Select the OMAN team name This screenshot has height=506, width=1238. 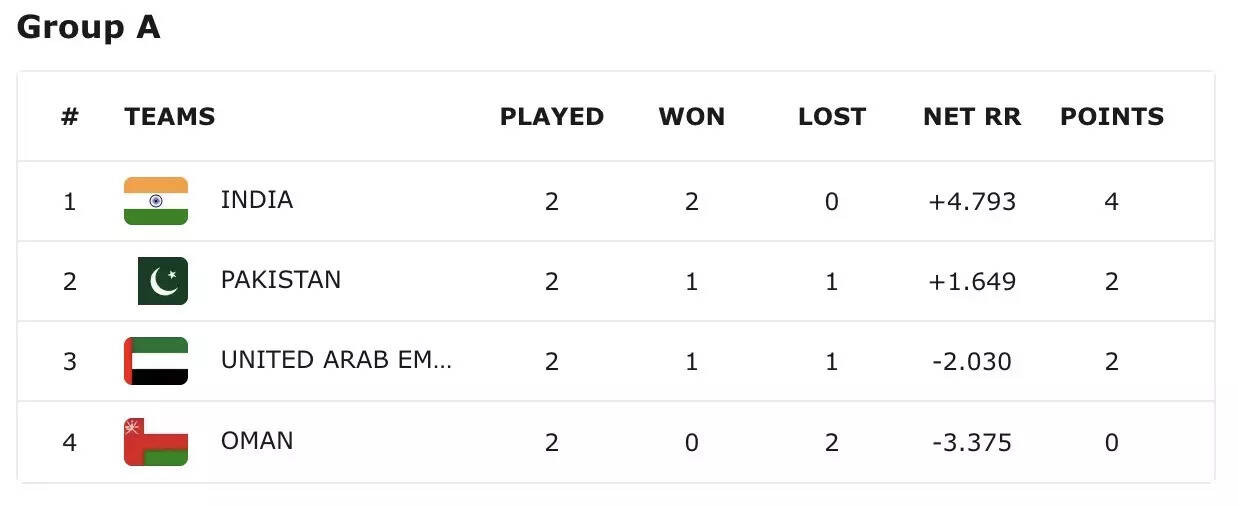pos(257,441)
